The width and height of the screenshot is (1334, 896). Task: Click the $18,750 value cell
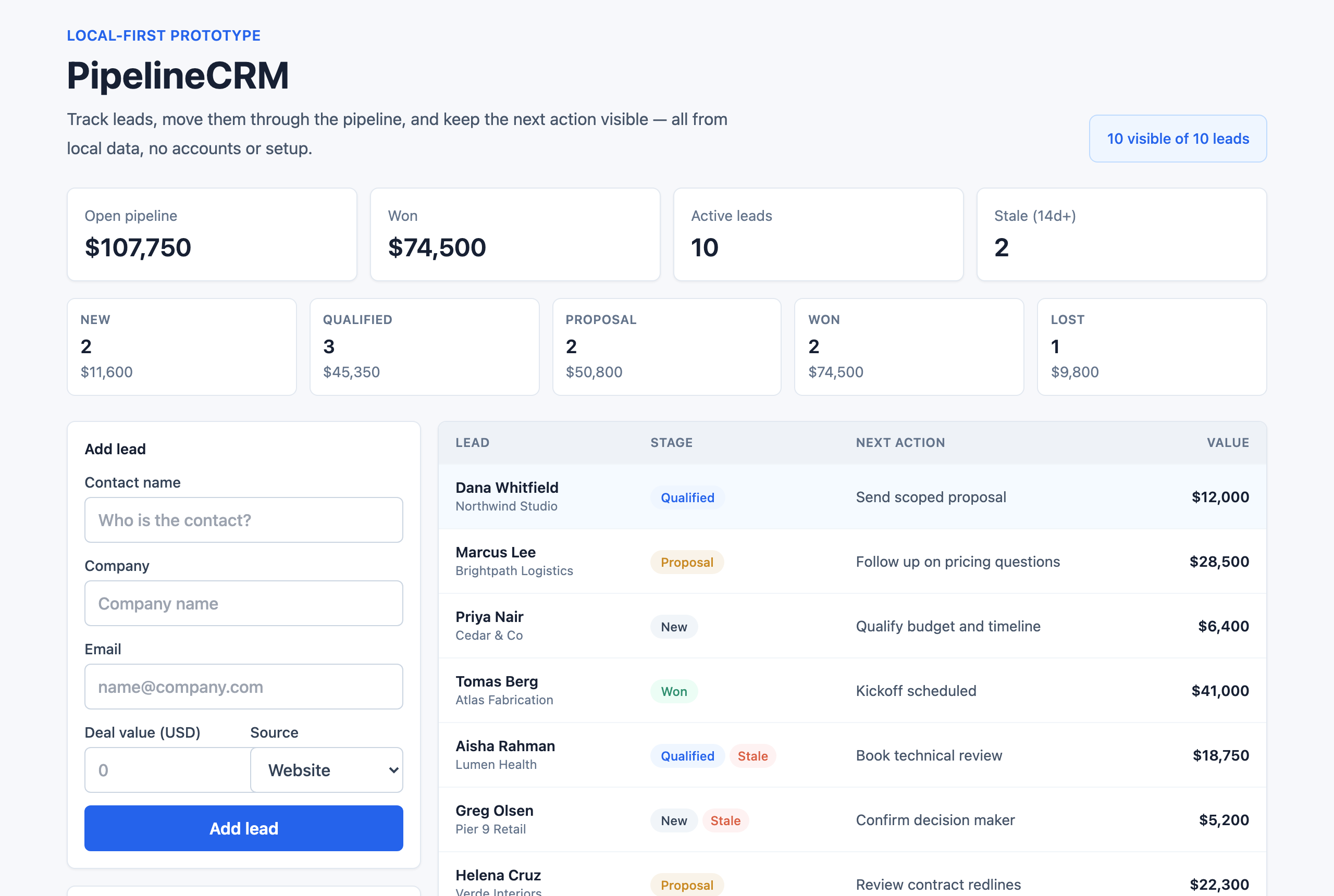pos(1221,755)
